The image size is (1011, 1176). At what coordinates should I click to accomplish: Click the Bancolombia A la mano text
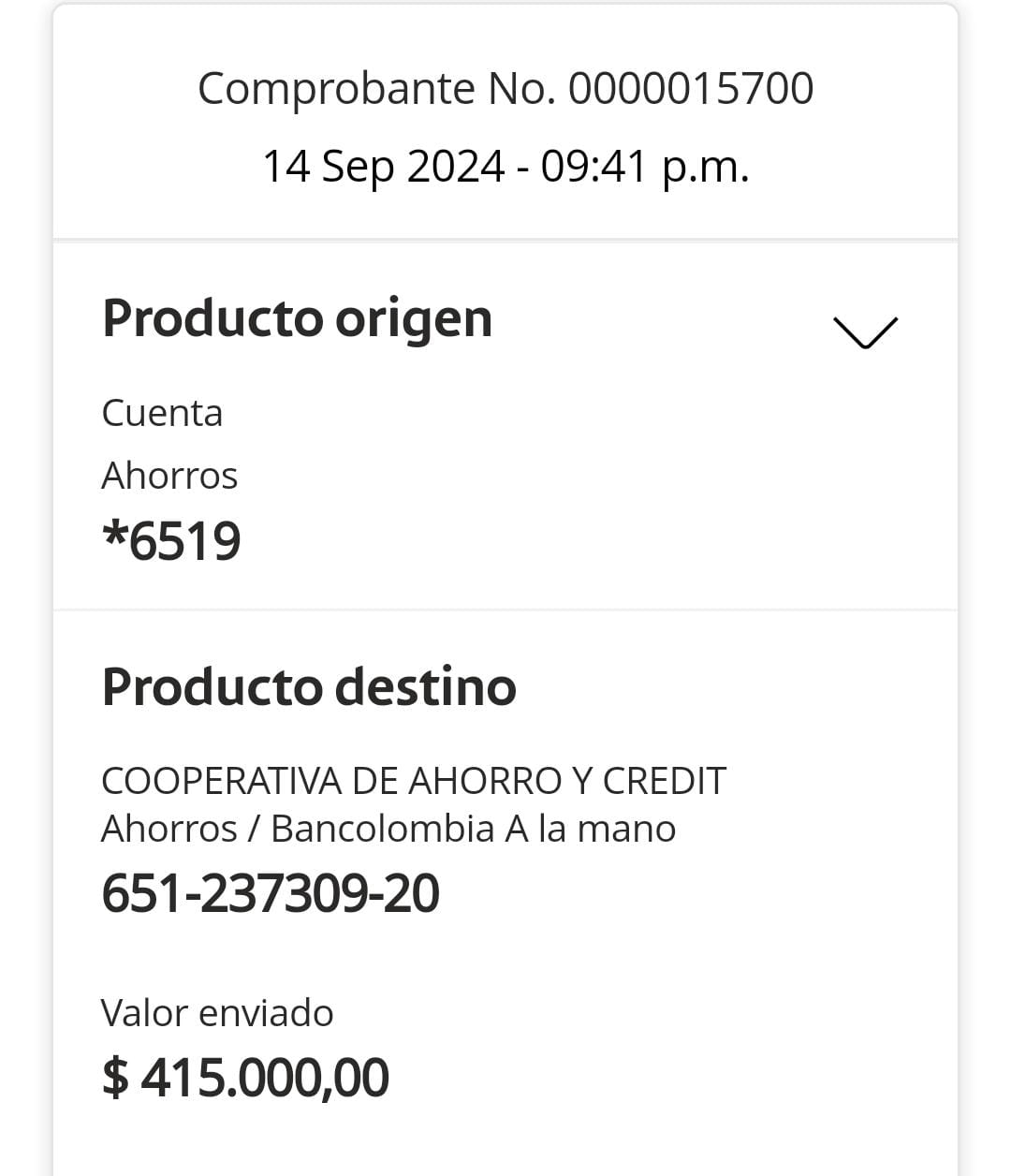click(x=473, y=829)
